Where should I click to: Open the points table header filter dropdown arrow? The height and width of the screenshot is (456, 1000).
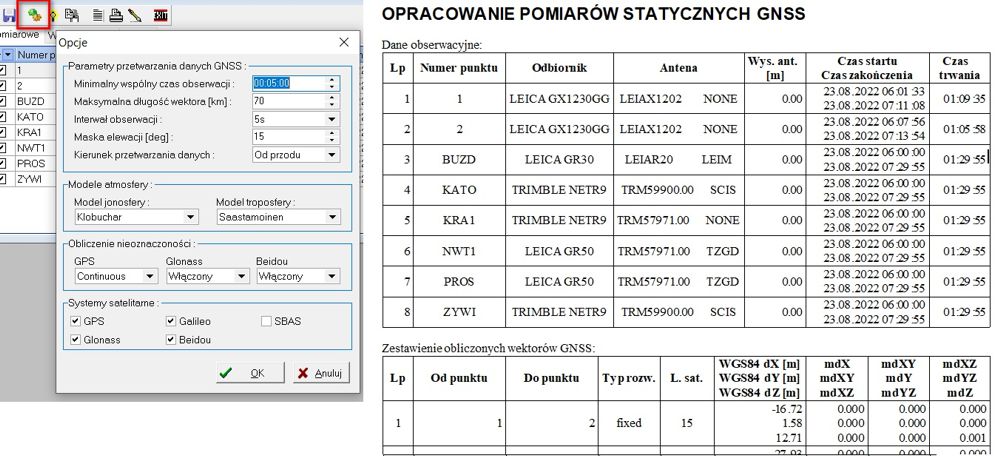pos(8,55)
